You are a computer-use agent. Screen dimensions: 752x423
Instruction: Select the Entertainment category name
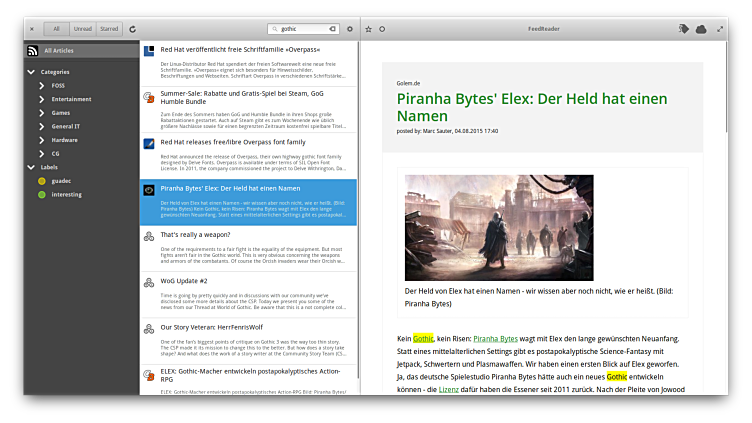pyautogui.click(x=71, y=99)
